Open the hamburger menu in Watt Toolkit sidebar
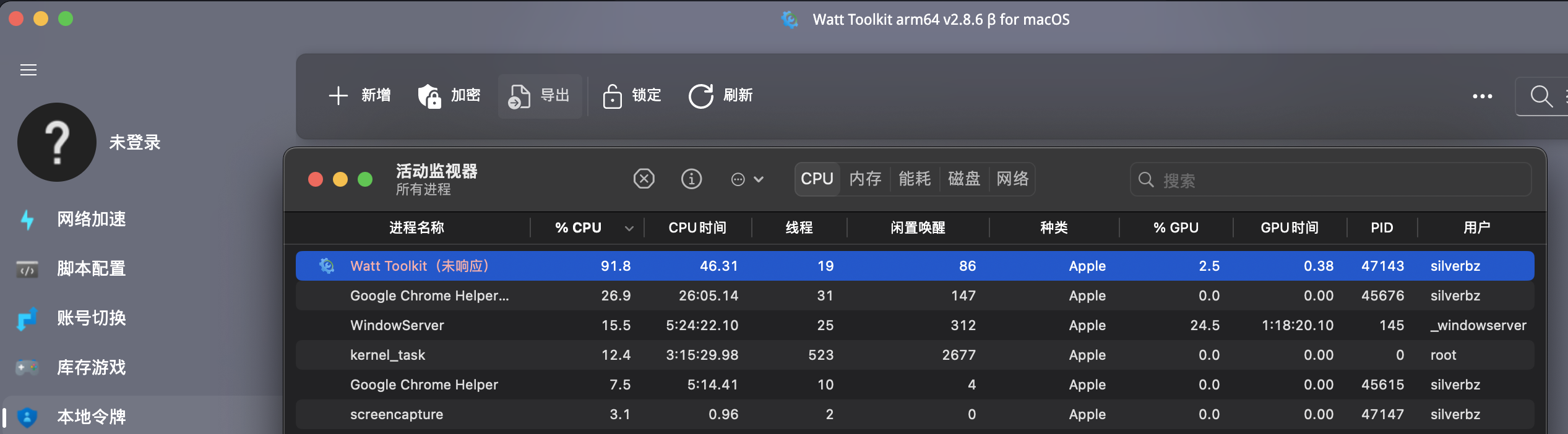Image resolution: width=1568 pixels, height=434 pixels. (28, 70)
